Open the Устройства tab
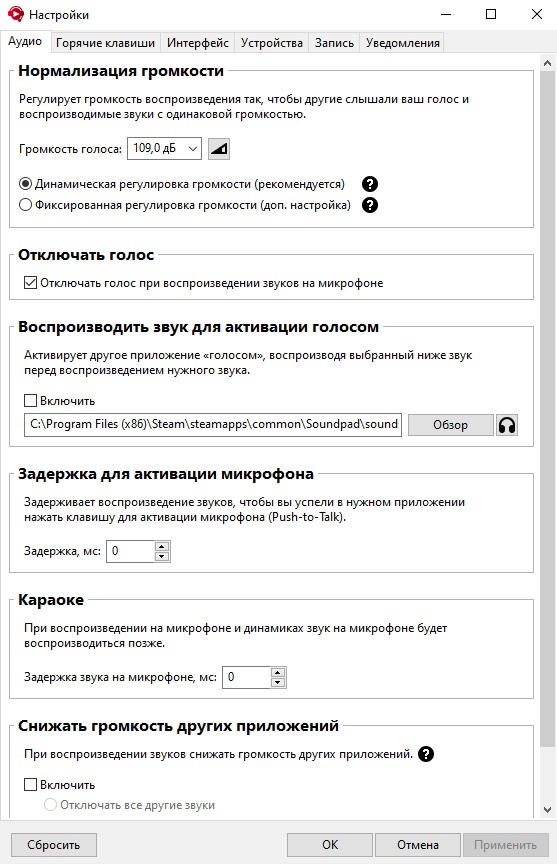Screen dimensions: 557x864 pyautogui.click(x=272, y=43)
